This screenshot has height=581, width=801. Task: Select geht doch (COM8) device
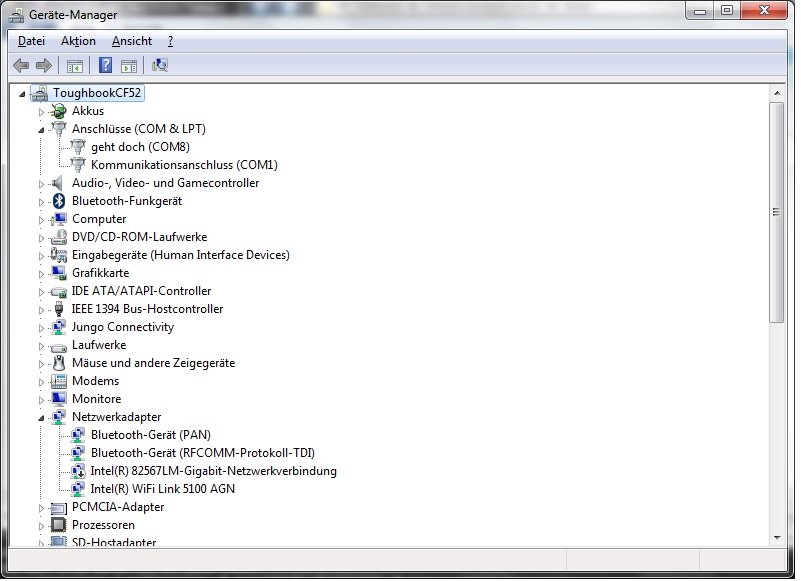pos(140,147)
